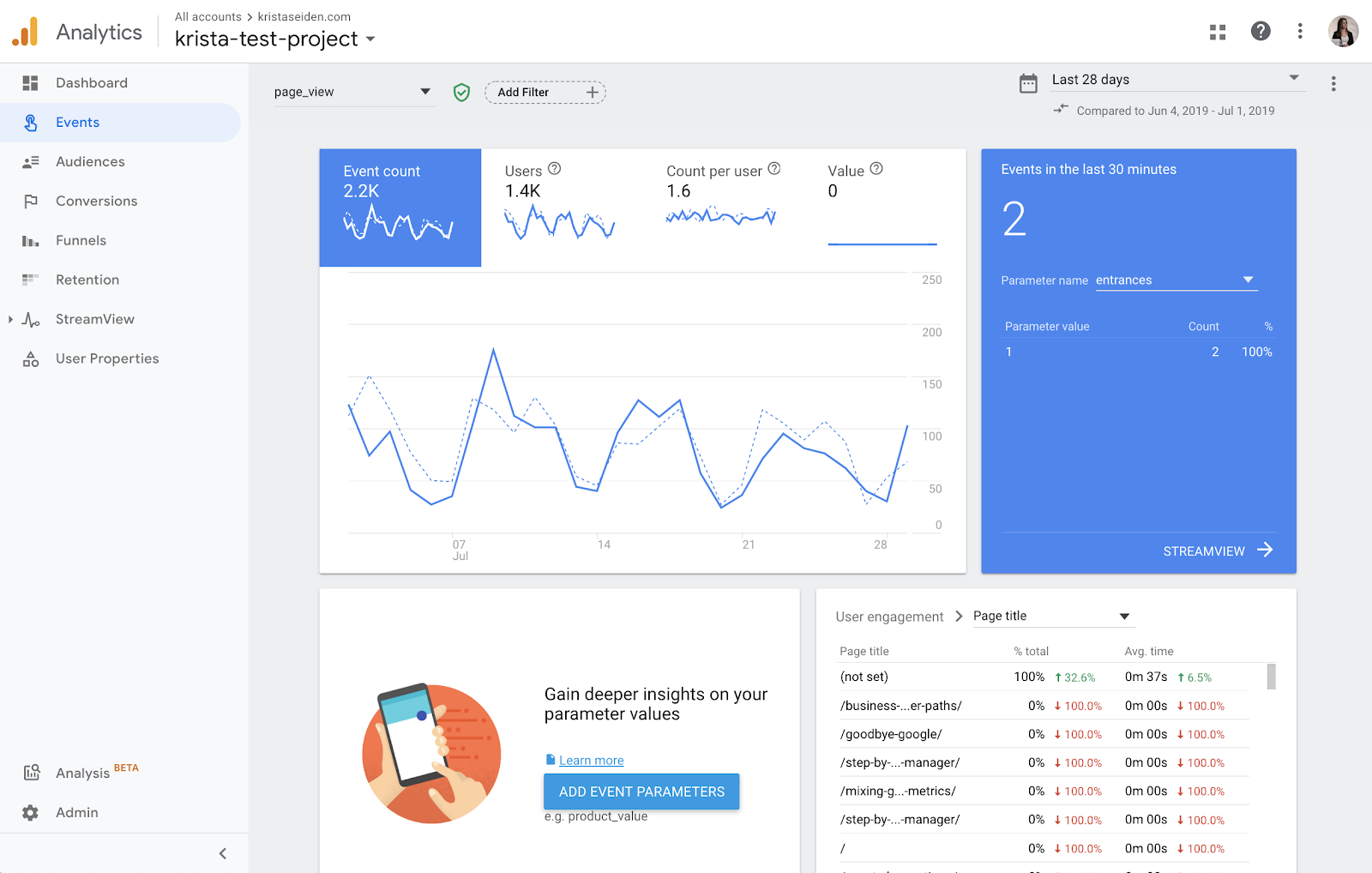Click the kristaseiden.com breadcrumb
This screenshot has height=873, width=1372.
tap(304, 16)
